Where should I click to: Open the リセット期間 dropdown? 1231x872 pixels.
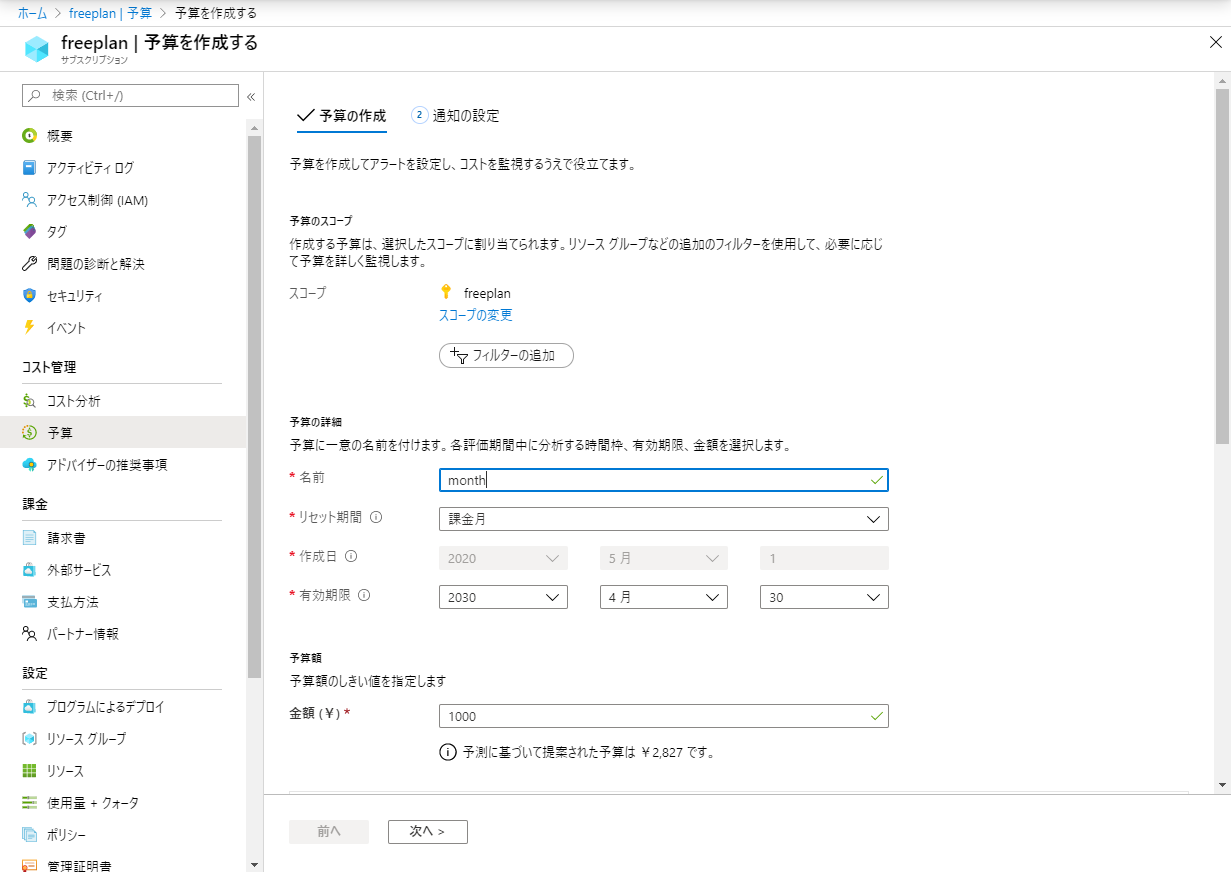point(663,519)
